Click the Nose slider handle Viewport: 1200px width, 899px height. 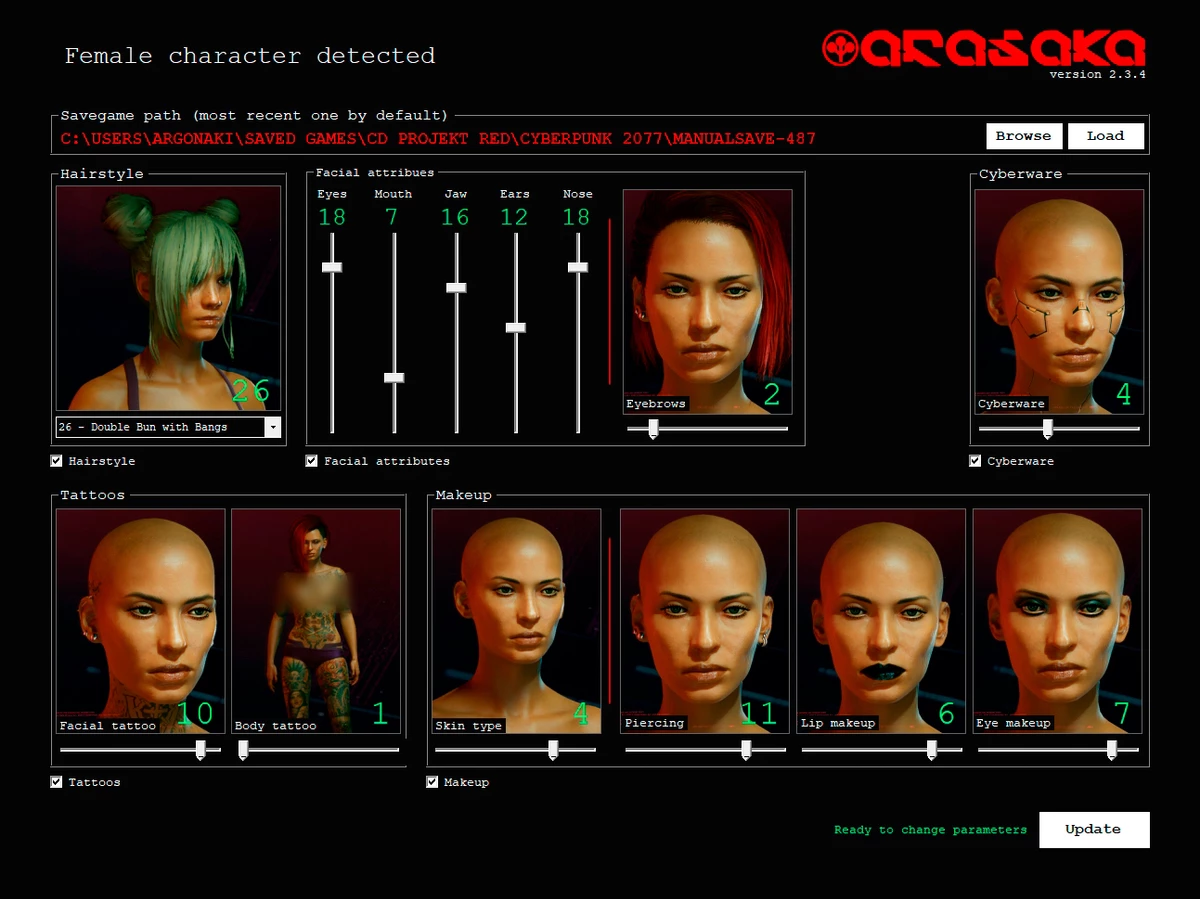578,267
